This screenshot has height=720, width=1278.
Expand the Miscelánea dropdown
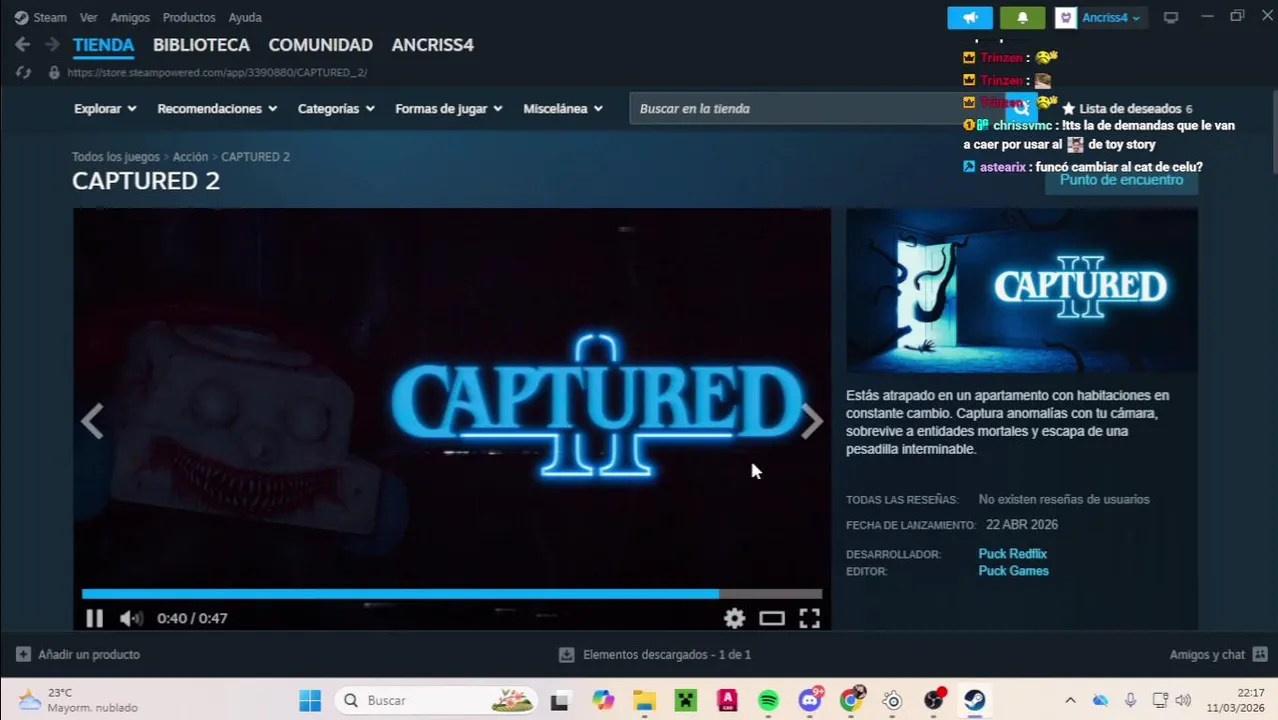563,108
